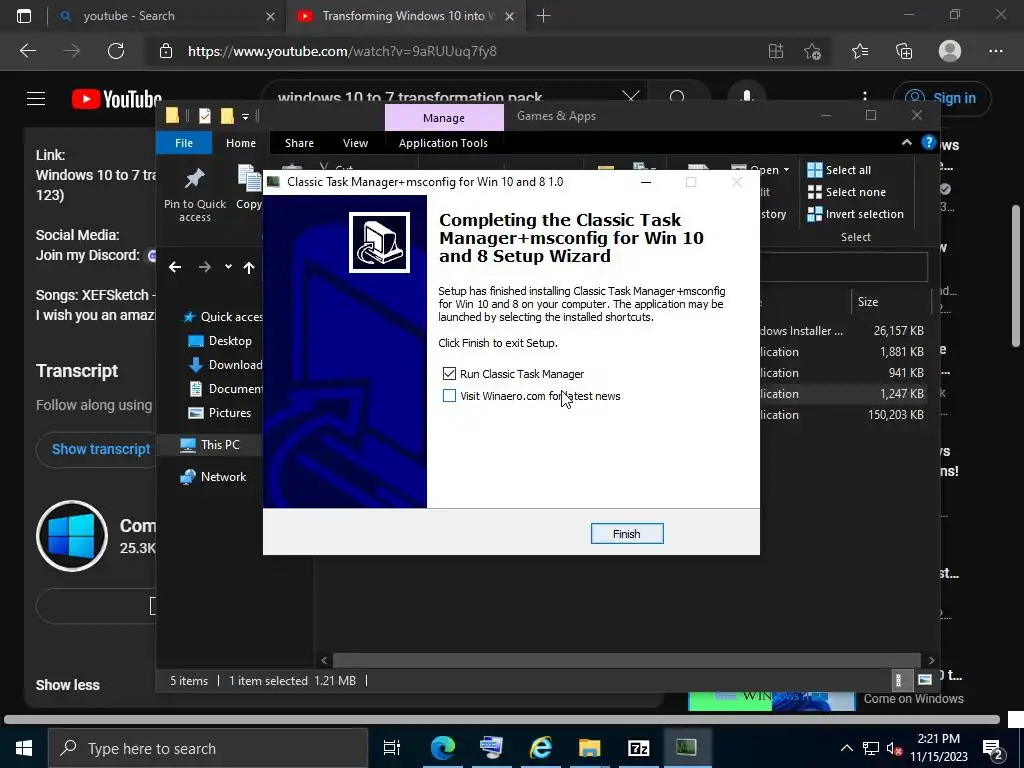1024x768 pixels.
Task: Open Internet Explorer from taskbar
Action: [541, 748]
